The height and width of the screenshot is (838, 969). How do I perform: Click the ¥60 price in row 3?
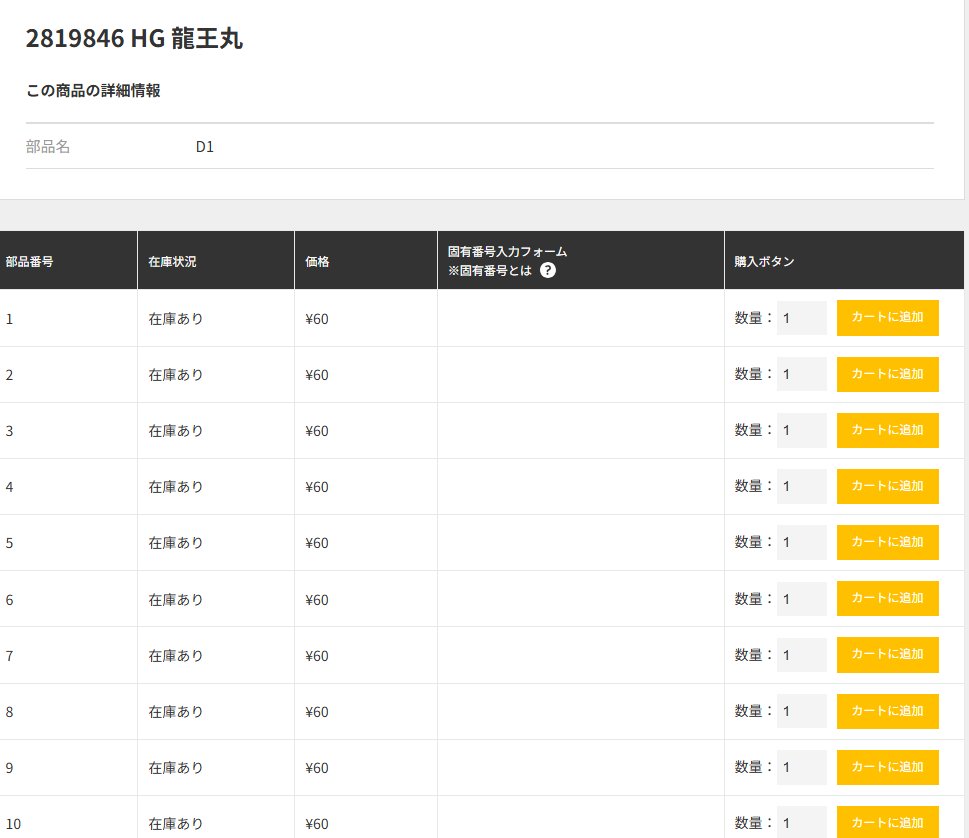316,431
